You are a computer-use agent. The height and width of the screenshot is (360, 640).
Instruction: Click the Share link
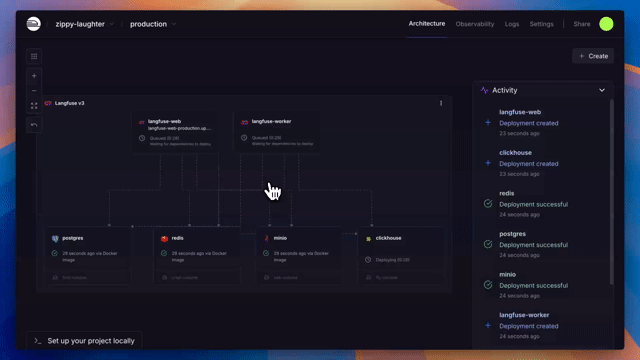click(x=582, y=24)
